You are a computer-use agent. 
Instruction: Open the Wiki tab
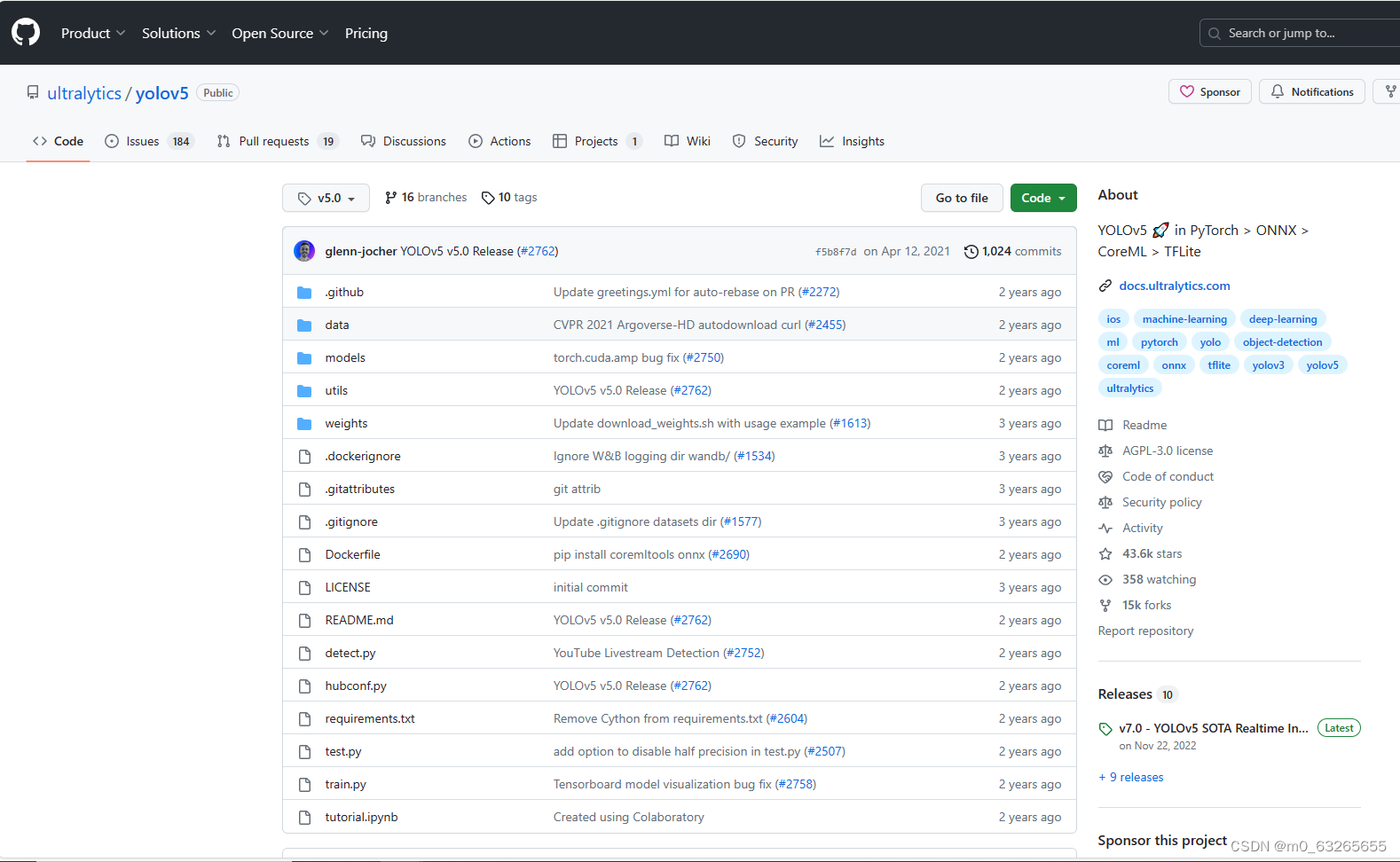tap(688, 141)
